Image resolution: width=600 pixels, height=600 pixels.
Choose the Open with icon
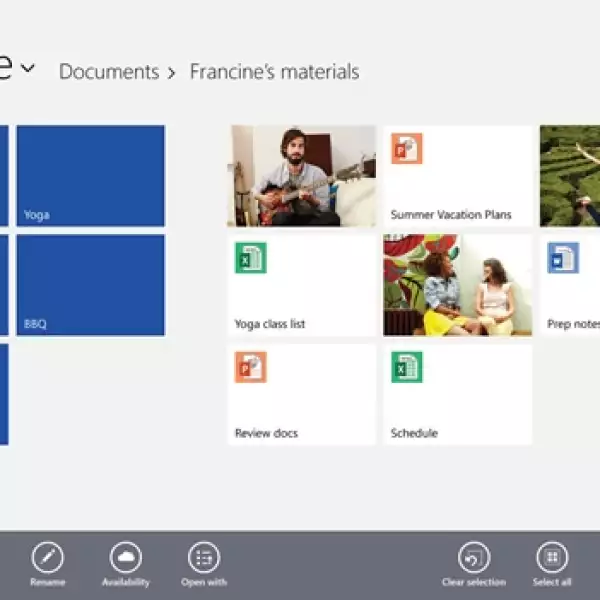tap(204, 557)
